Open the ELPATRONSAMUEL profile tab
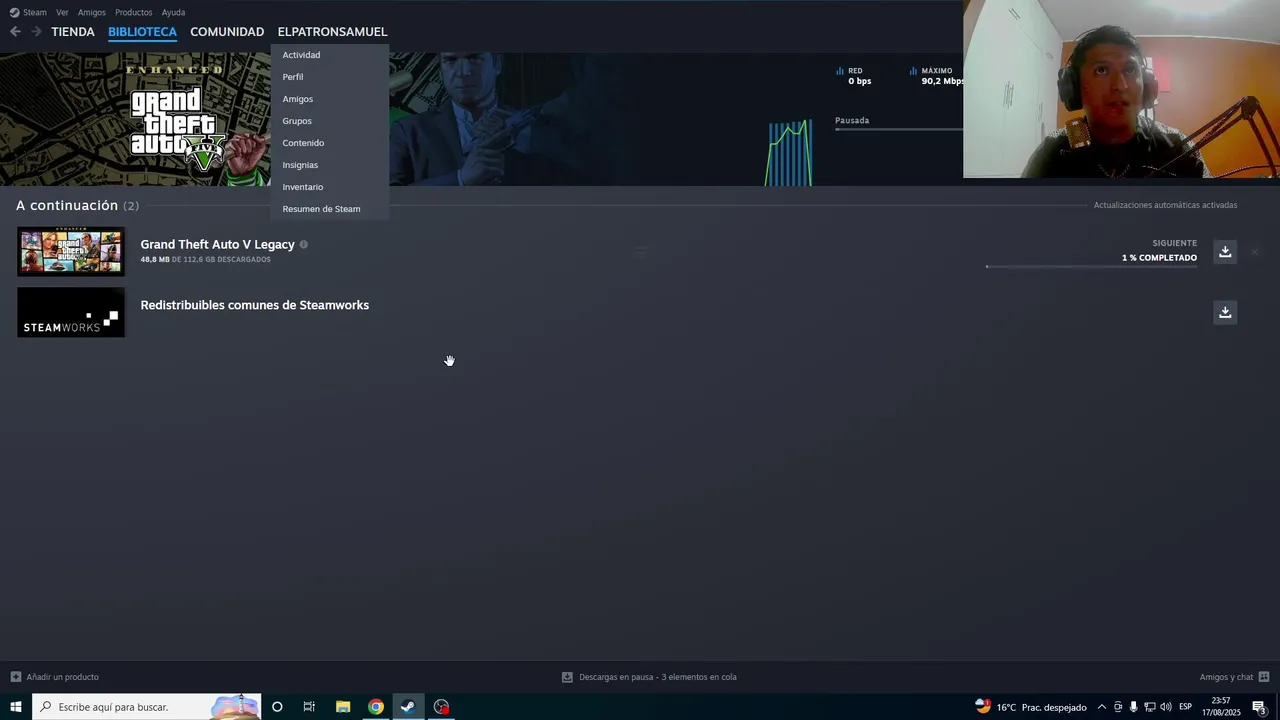Image resolution: width=1280 pixels, height=720 pixels. click(x=332, y=32)
